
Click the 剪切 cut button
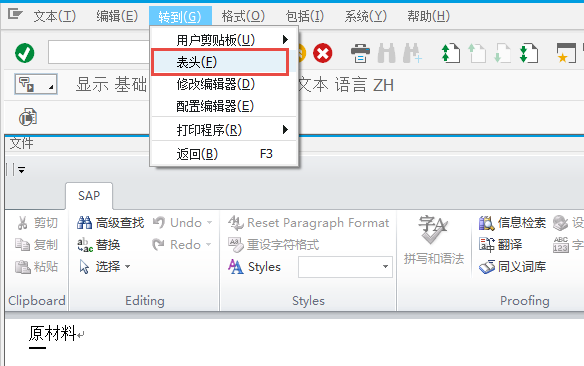[37, 223]
